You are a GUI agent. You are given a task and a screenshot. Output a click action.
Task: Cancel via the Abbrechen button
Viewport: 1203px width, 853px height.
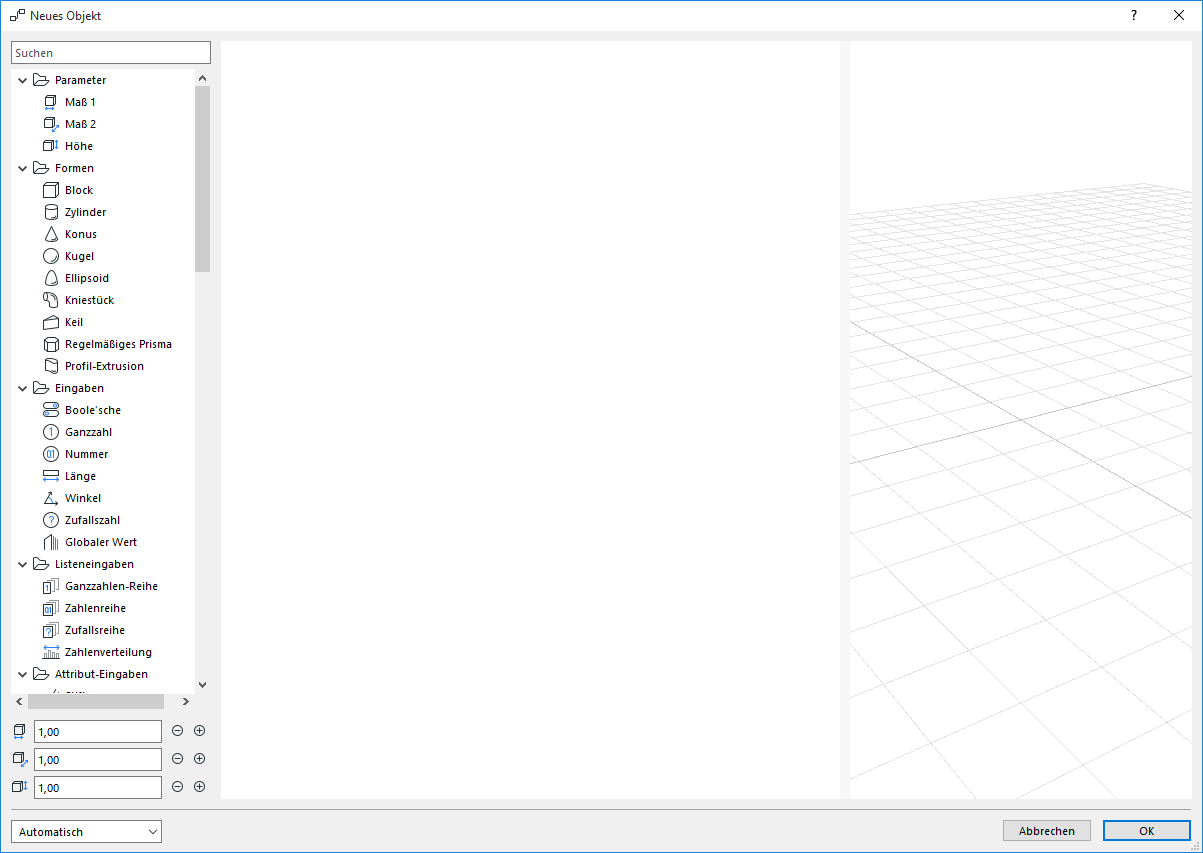coord(1046,830)
